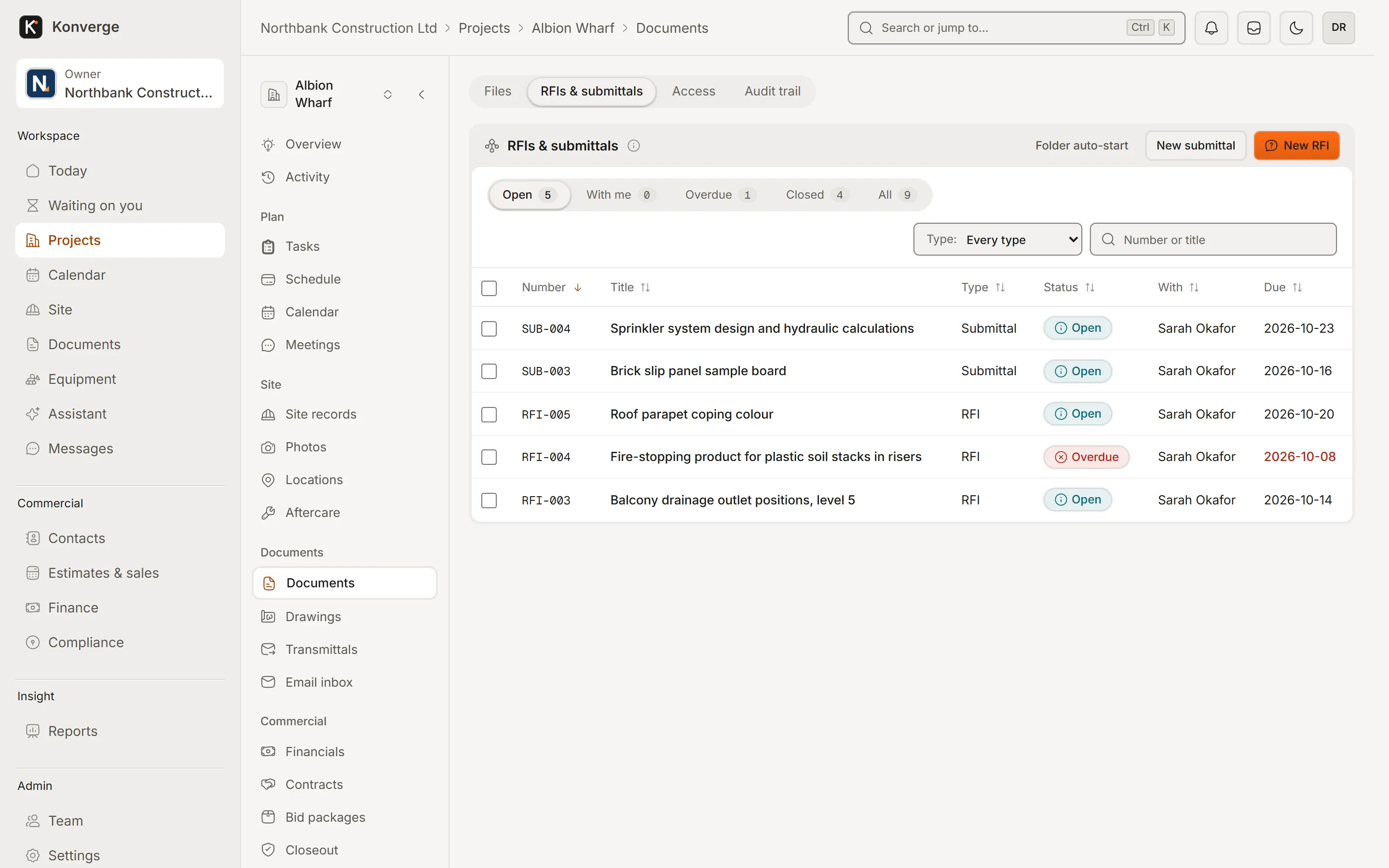Open the inbox tray icon

(1253, 27)
